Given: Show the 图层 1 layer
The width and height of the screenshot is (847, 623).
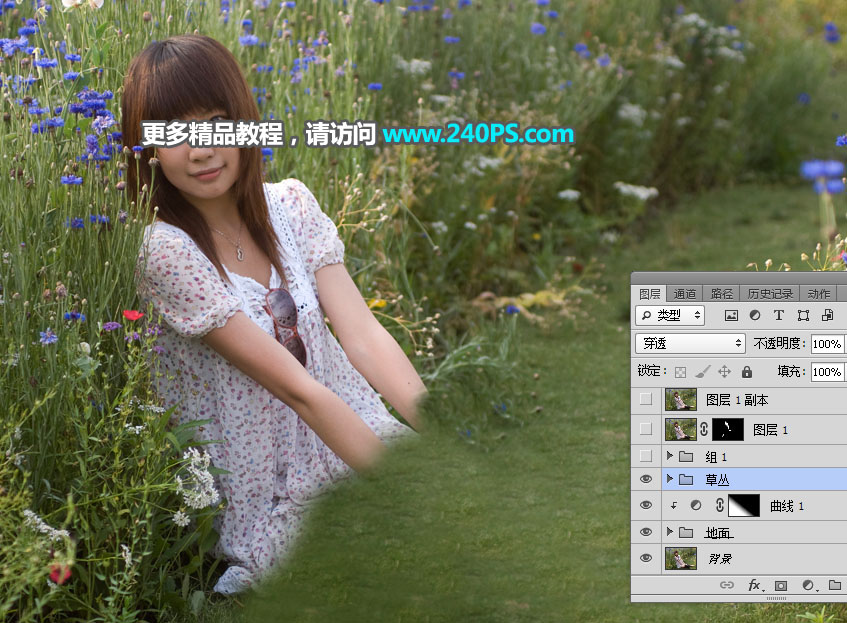Looking at the screenshot, I should coord(646,430).
